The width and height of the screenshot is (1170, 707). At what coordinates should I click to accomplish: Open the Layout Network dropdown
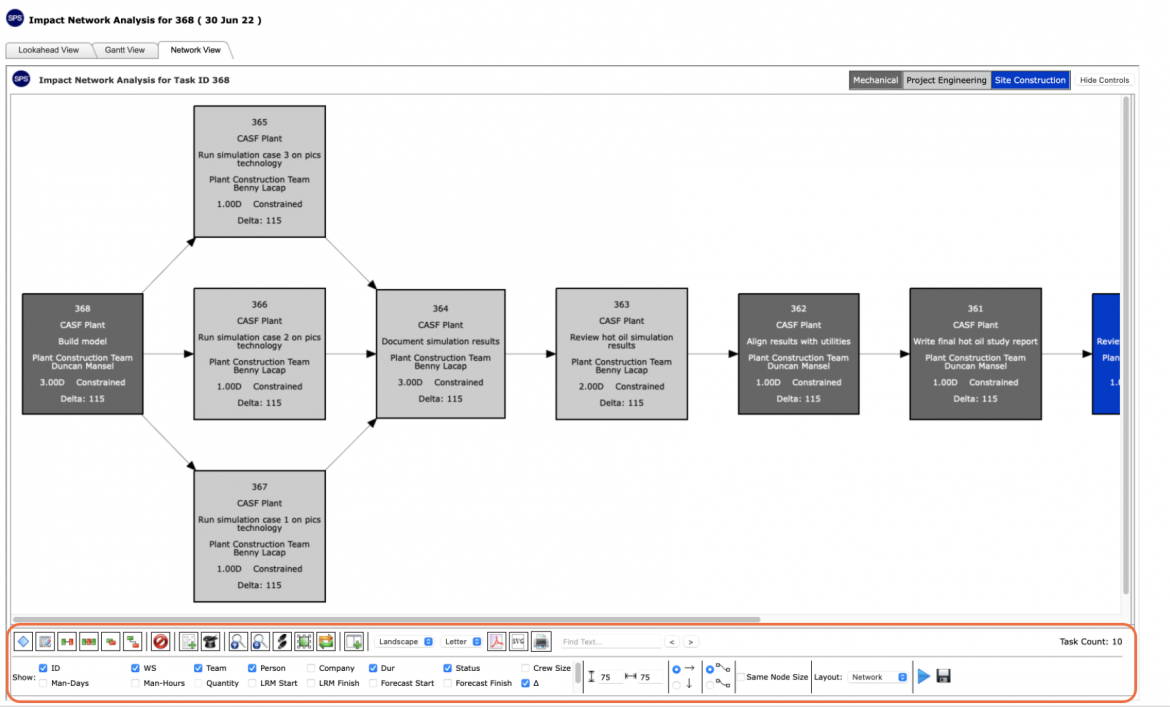tap(878, 677)
